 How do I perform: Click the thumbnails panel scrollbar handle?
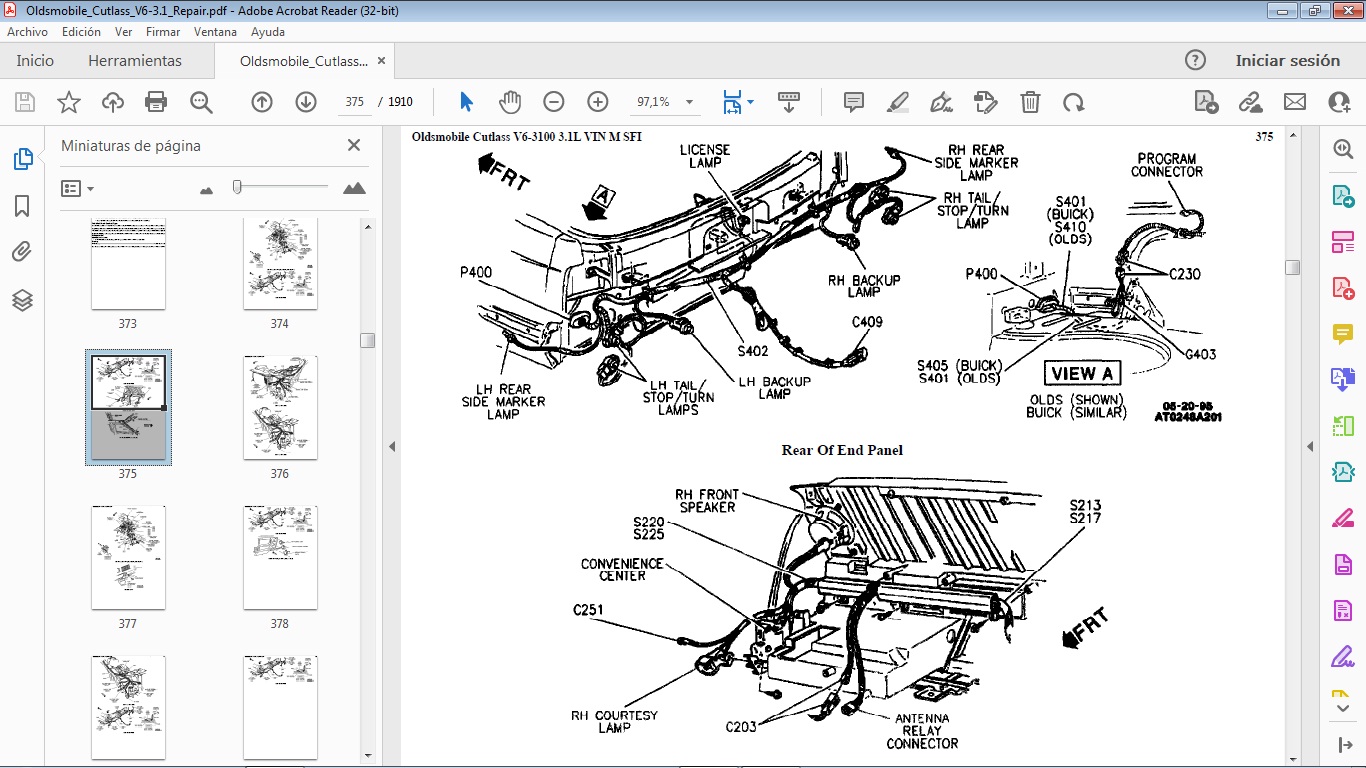coord(368,340)
